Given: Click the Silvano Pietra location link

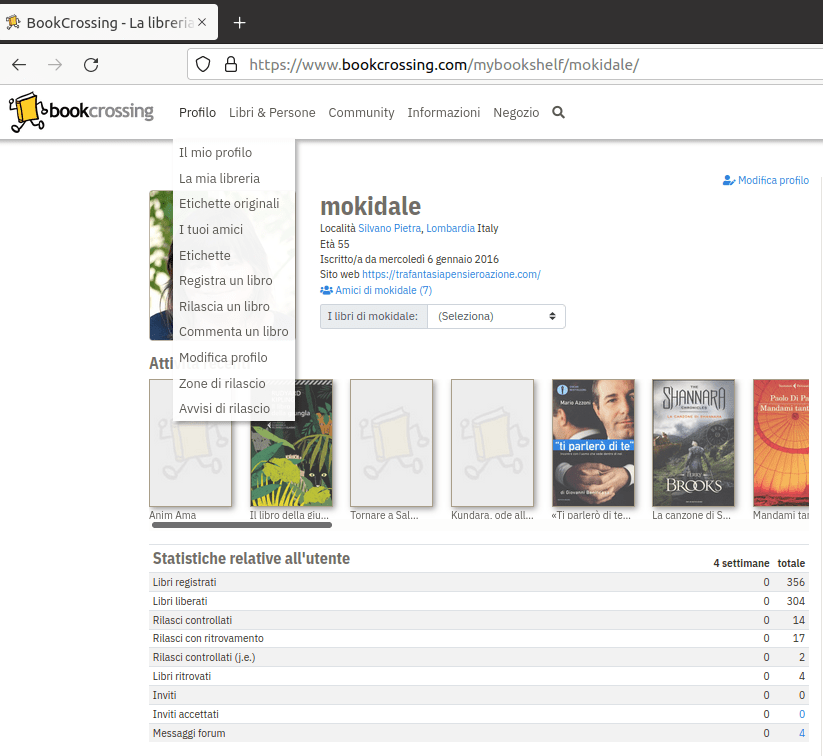Looking at the screenshot, I should click(389, 229).
